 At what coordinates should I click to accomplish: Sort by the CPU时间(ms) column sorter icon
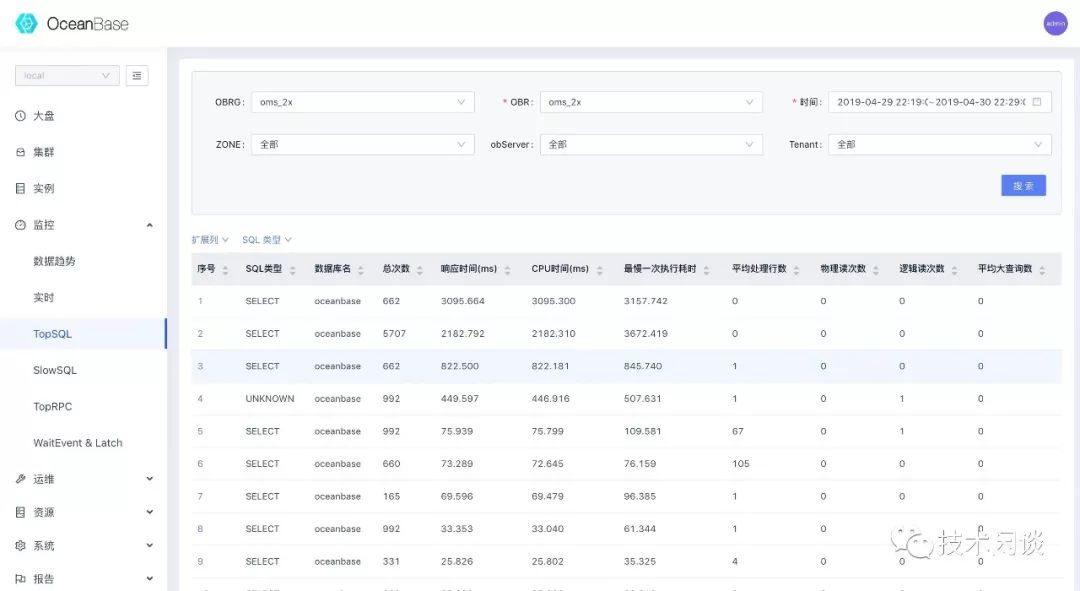(x=600, y=270)
